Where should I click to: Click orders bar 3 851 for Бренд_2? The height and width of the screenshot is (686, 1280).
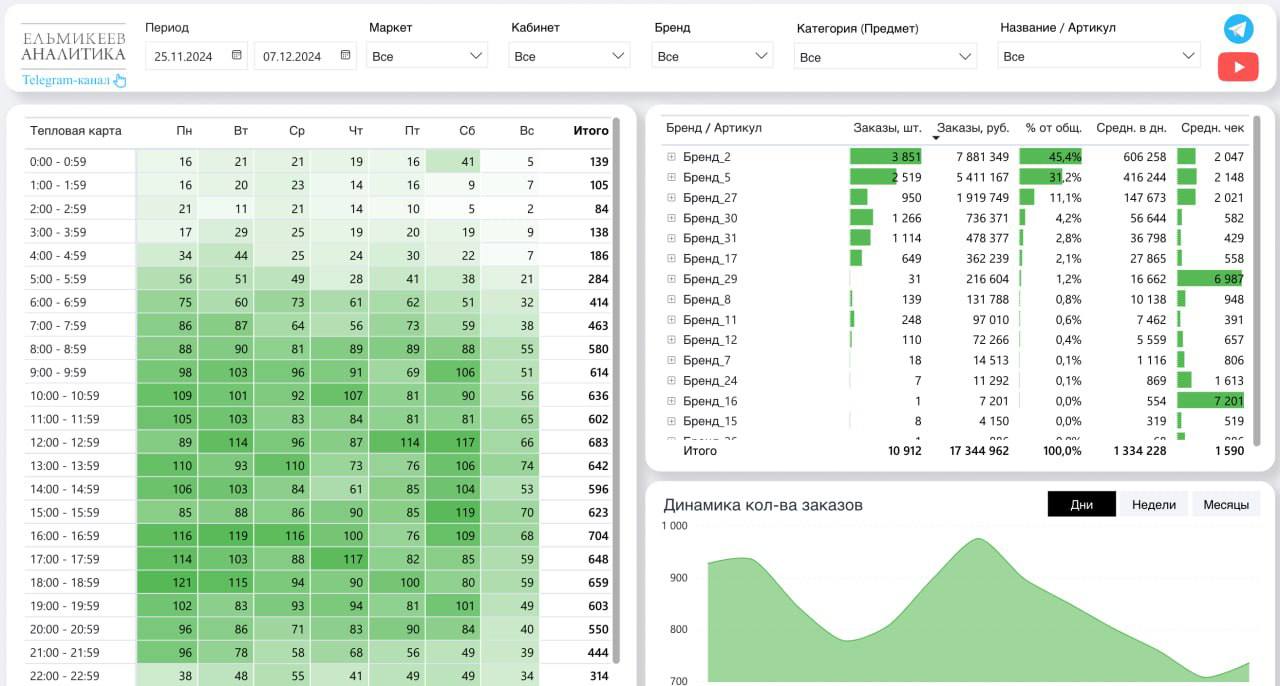coord(886,157)
